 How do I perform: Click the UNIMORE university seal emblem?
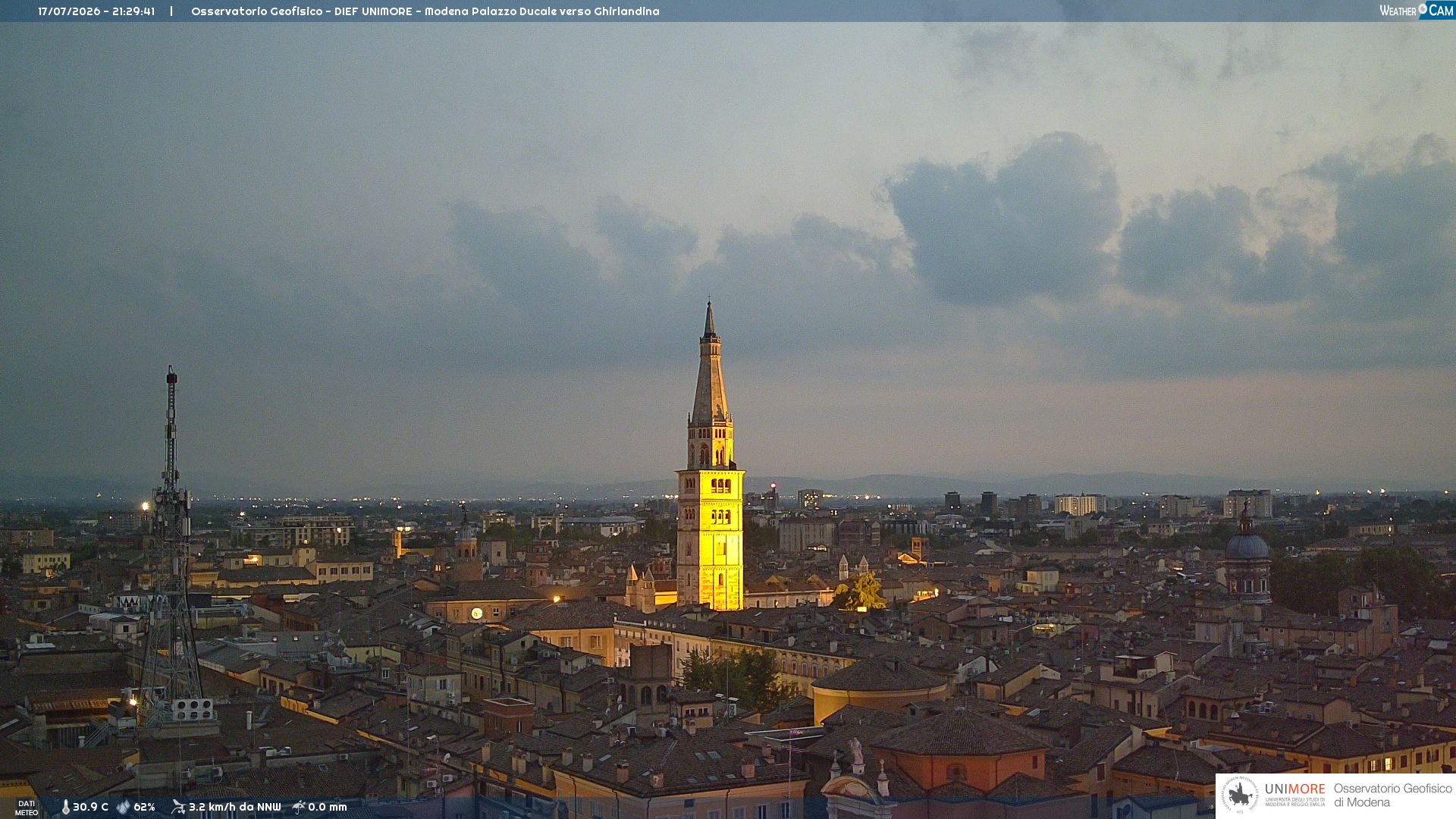tap(1240, 795)
